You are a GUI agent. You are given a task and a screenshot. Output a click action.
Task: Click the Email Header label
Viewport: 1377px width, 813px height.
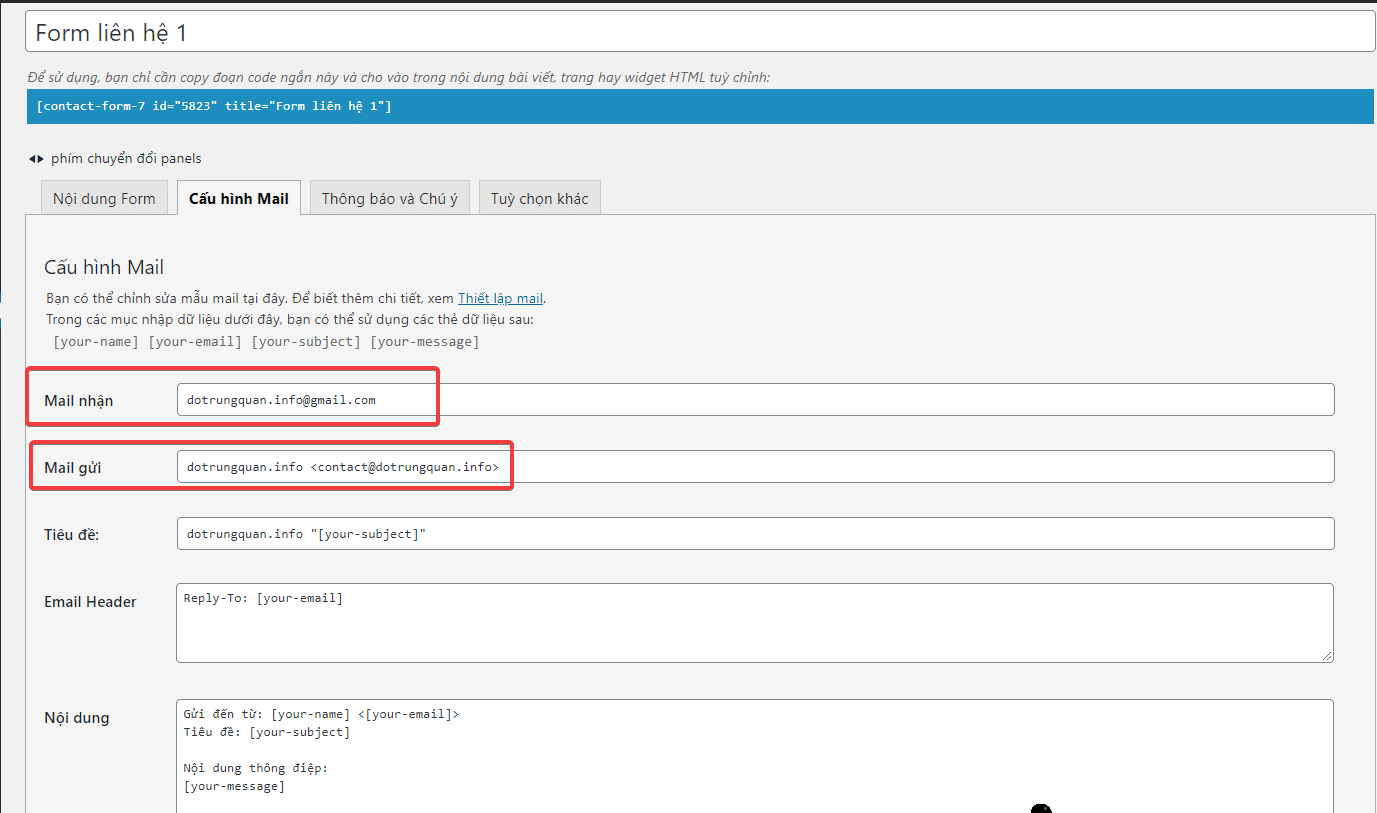90,602
